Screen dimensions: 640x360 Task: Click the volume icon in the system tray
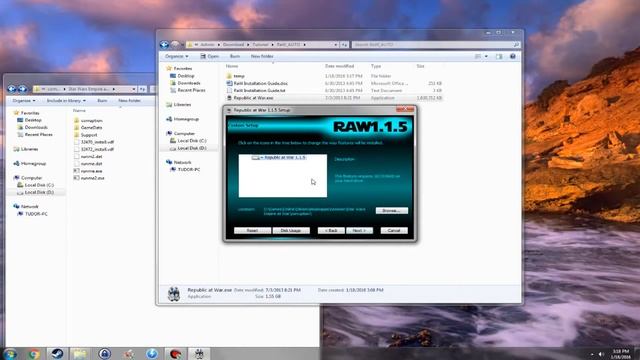[601, 354]
